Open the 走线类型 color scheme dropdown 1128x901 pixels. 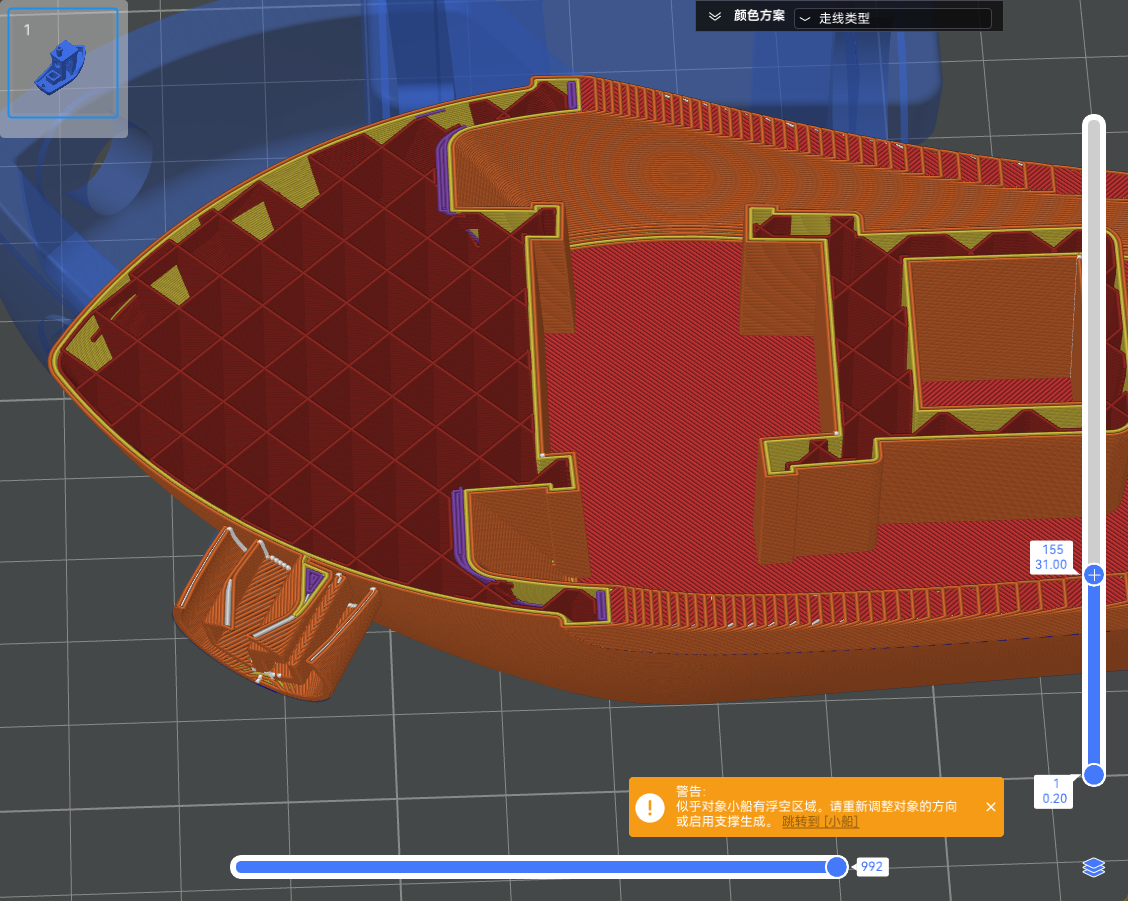coord(892,18)
